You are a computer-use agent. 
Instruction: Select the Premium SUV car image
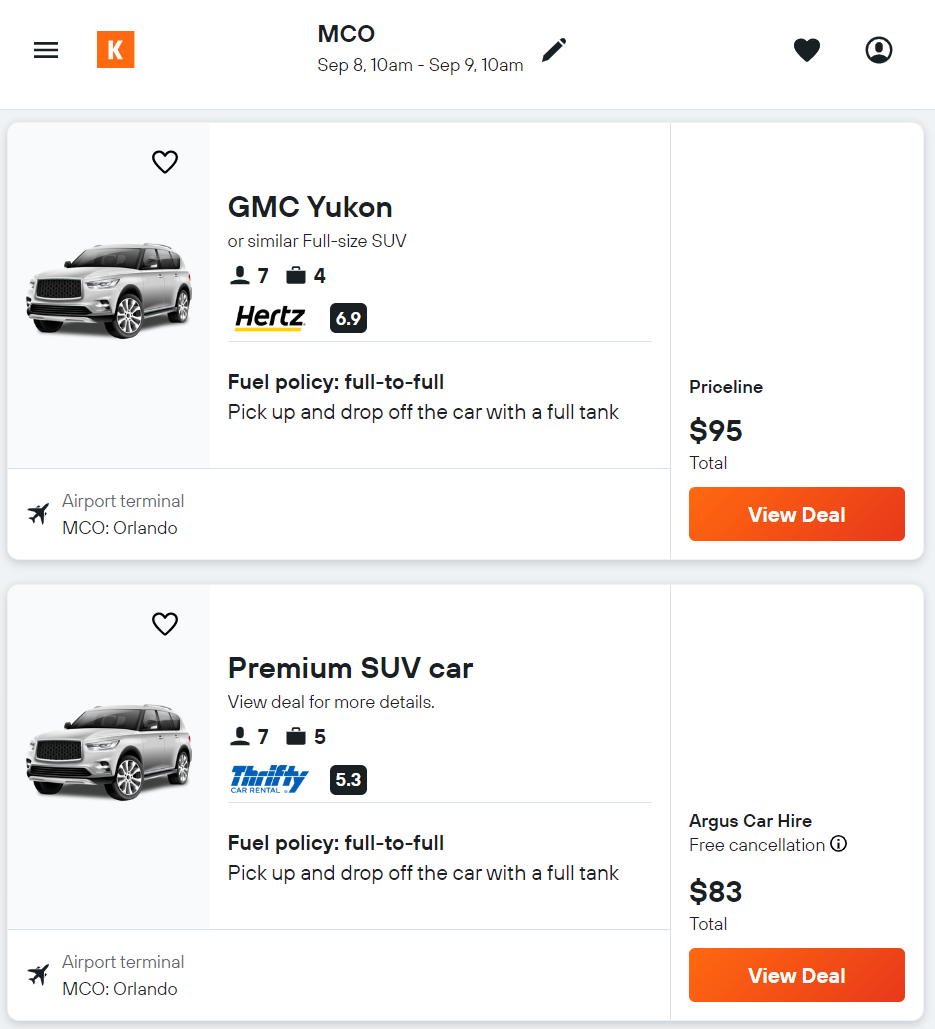109,752
